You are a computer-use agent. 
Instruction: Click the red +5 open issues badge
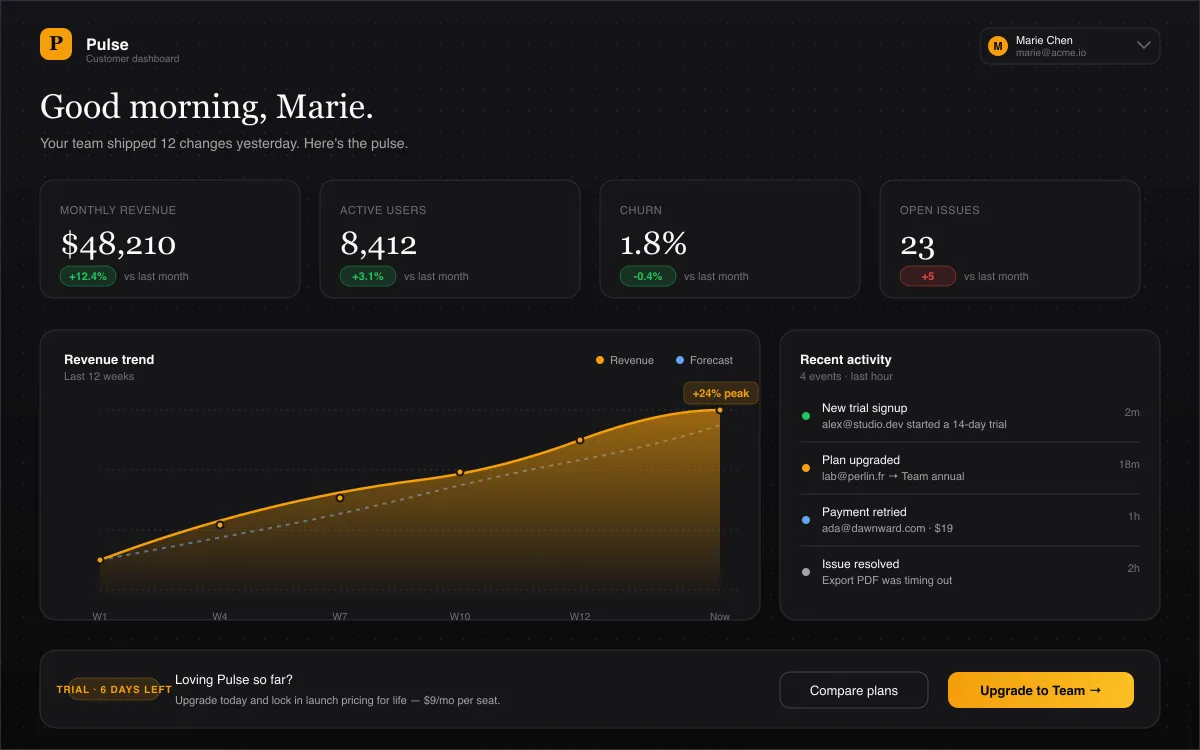[928, 276]
